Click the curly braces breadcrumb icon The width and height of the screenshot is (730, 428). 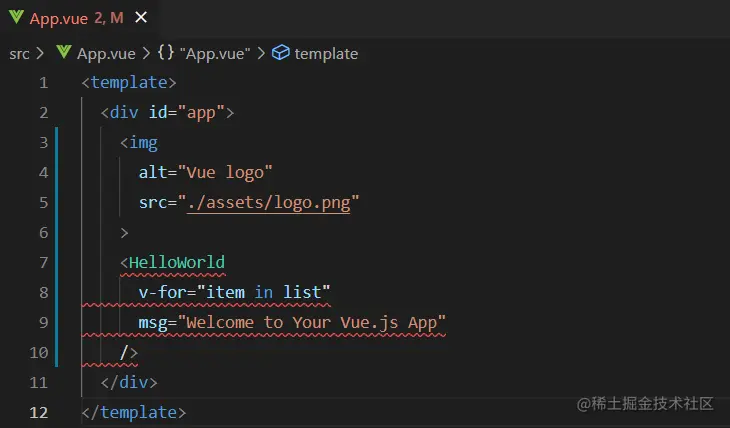pyautogui.click(x=166, y=52)
